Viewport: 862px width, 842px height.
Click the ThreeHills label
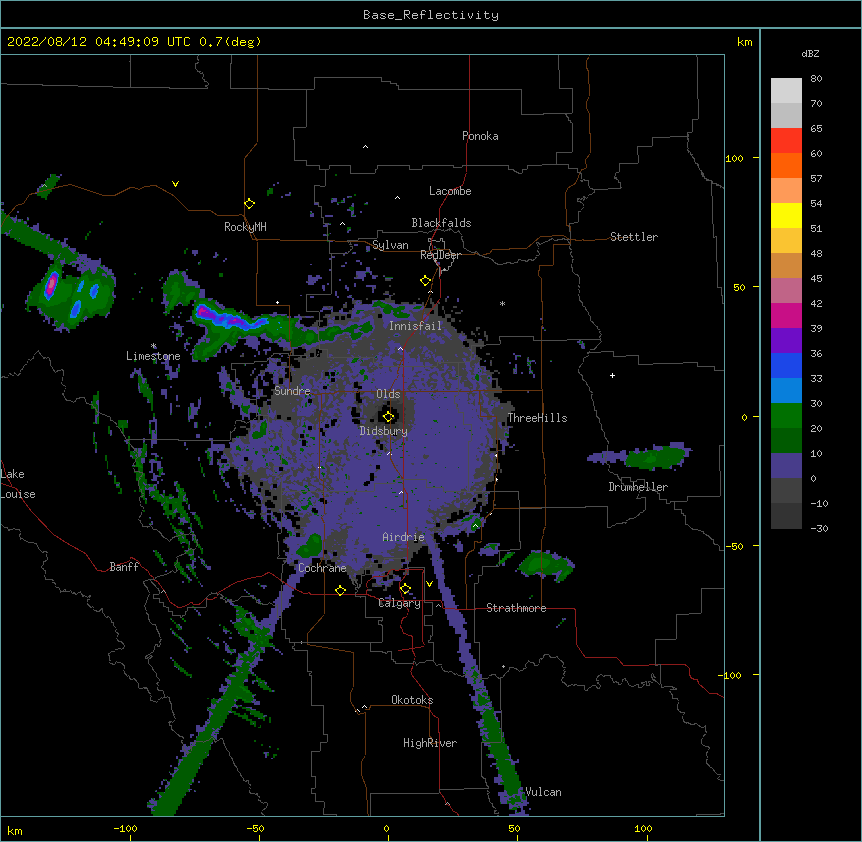(537, 418)
